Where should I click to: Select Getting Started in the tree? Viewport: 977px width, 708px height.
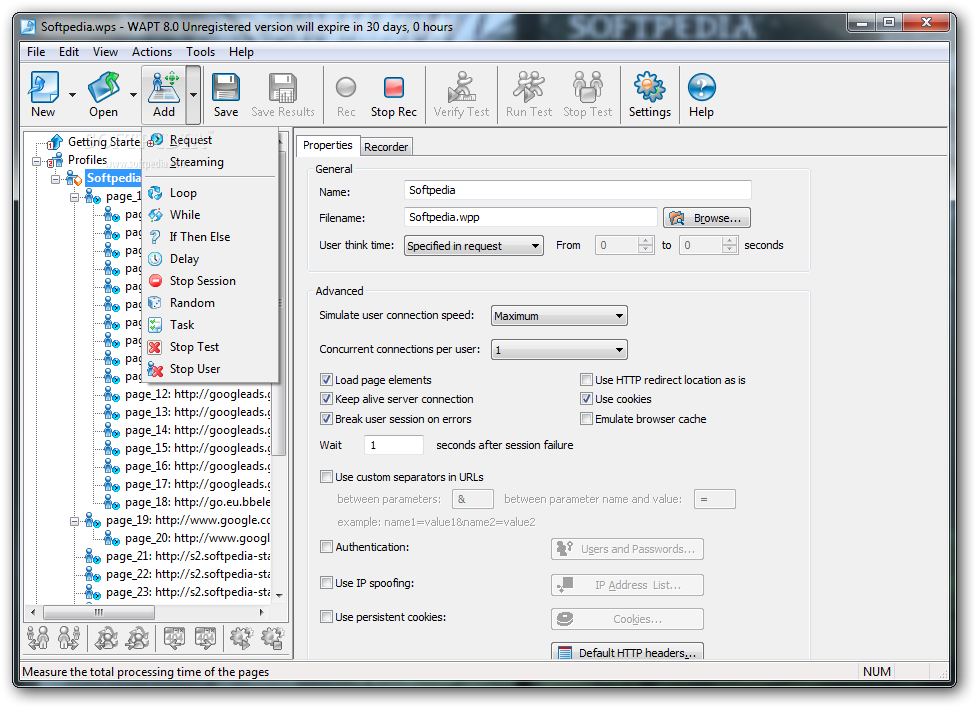[104, 142]
